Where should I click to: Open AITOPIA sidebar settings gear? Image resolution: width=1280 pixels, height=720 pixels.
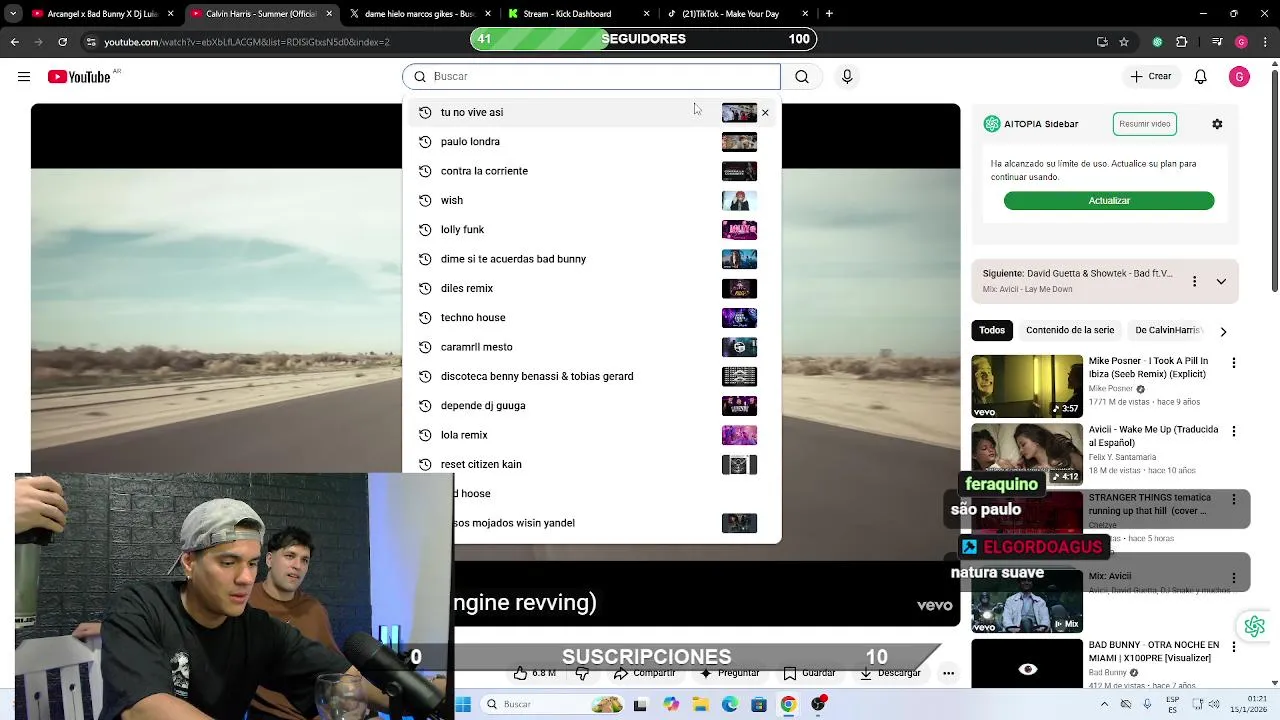[1217, 124]
